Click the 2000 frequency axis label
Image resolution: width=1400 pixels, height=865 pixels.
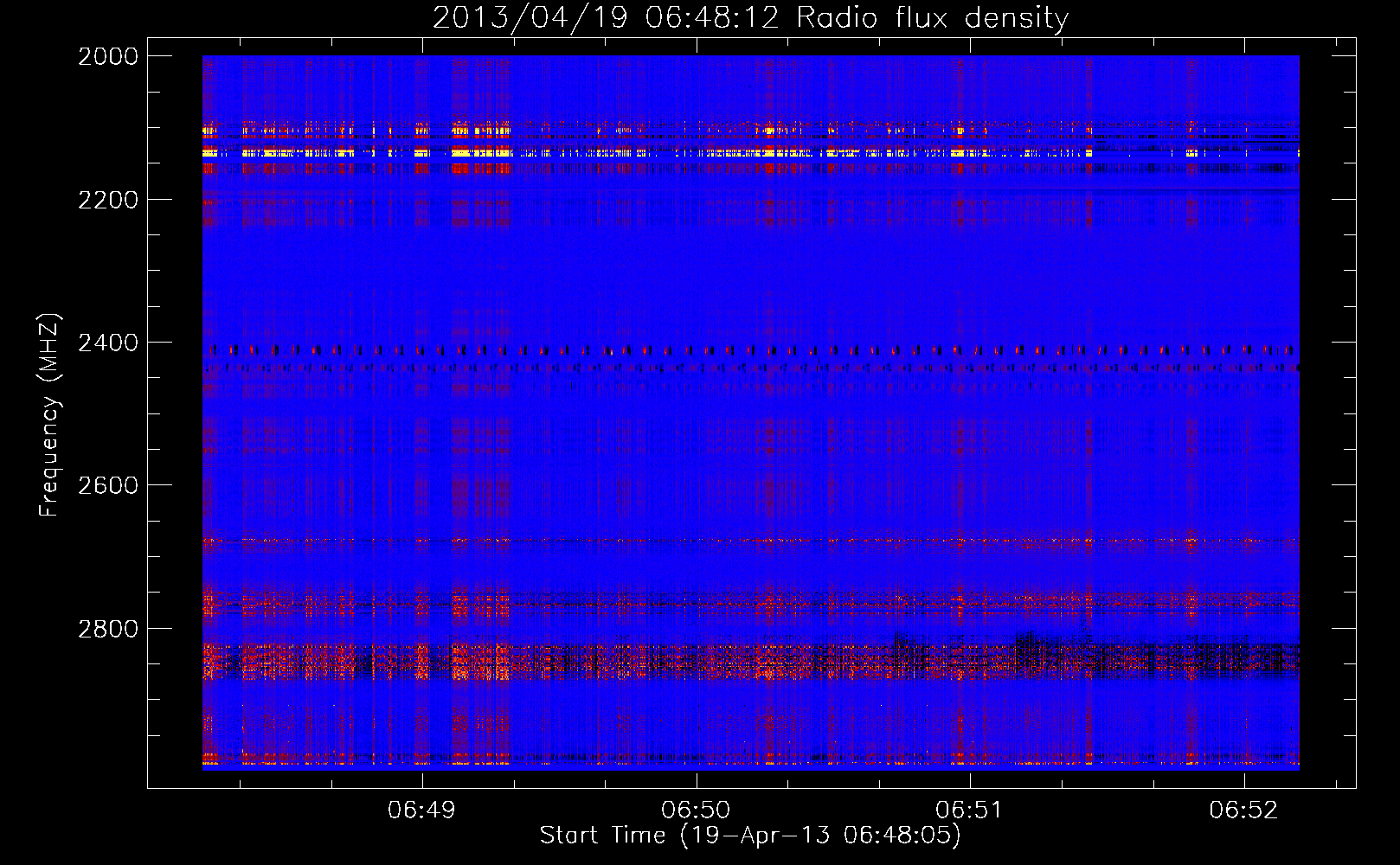point(108,56)
